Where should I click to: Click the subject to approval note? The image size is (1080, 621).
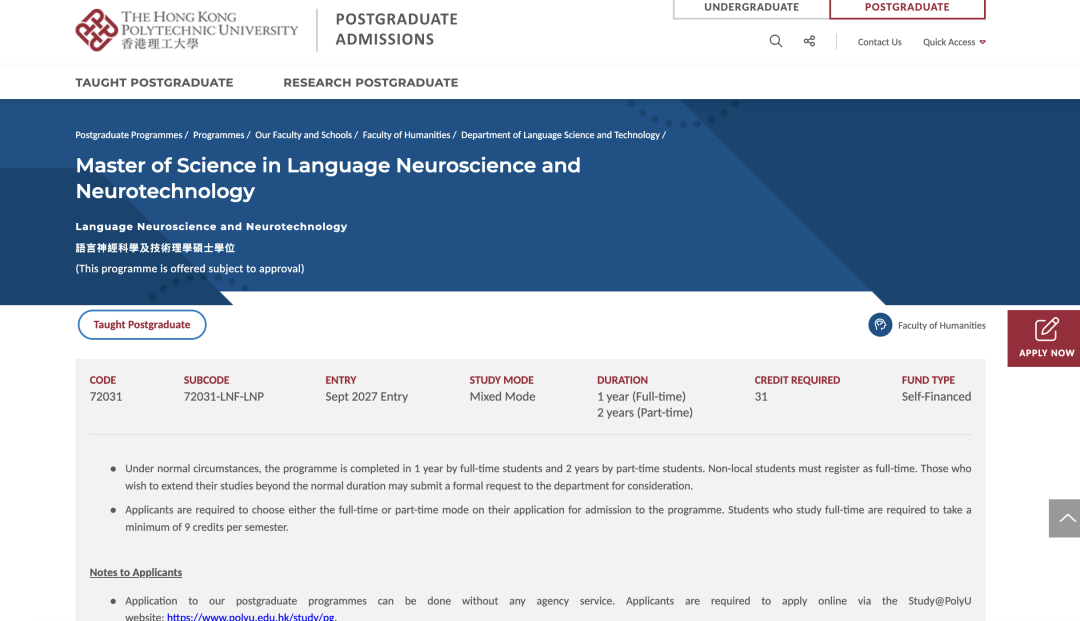click(x=189, y=269)
